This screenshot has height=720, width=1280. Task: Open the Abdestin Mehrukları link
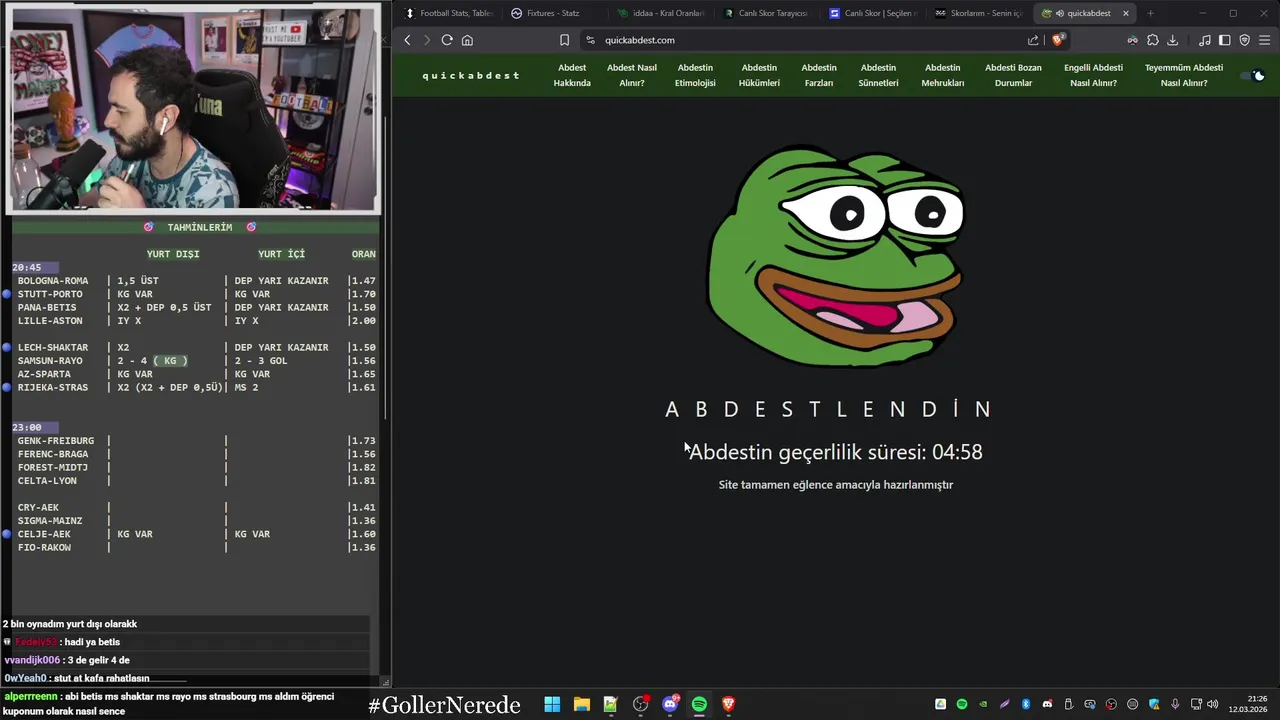[x=942, y=75]
